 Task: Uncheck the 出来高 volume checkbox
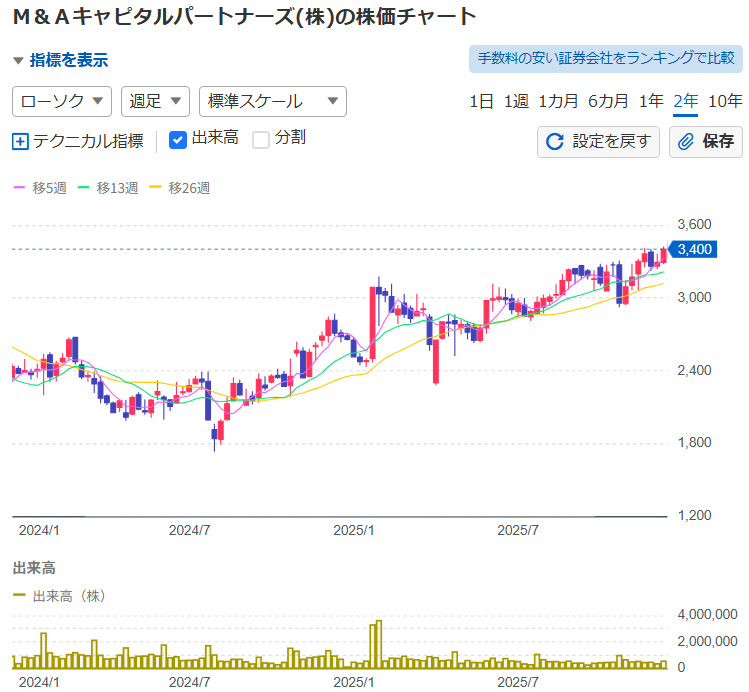click(178, 140)
